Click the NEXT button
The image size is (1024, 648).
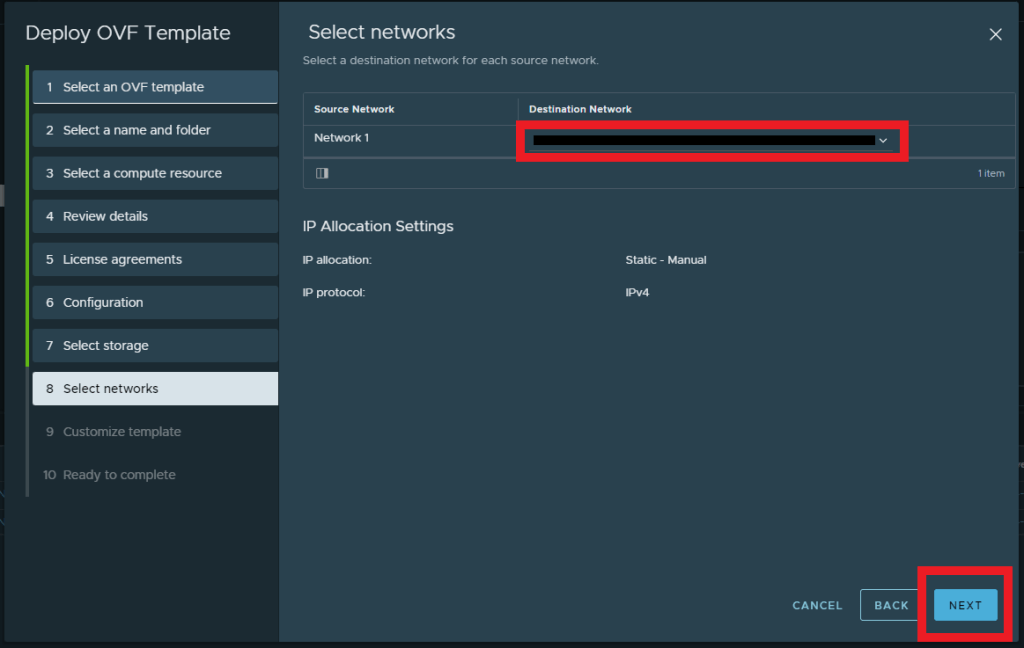965,605
